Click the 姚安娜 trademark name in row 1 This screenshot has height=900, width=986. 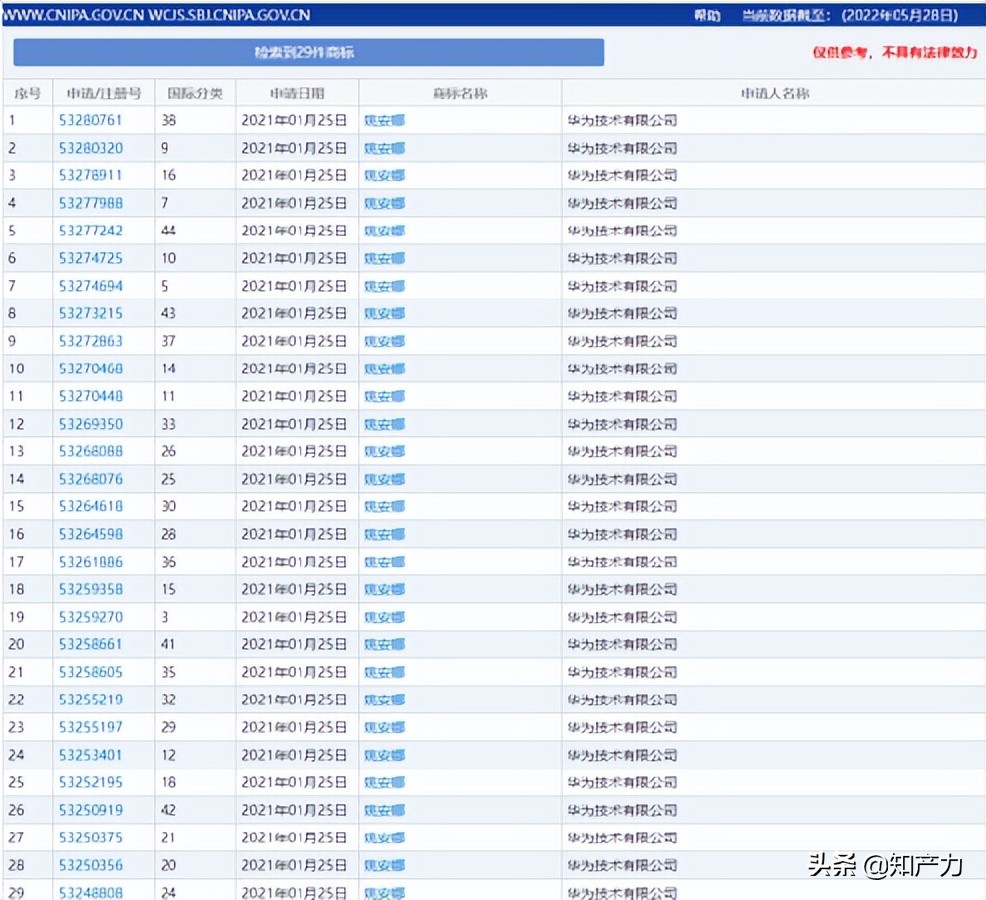click(x=384, y=120)
